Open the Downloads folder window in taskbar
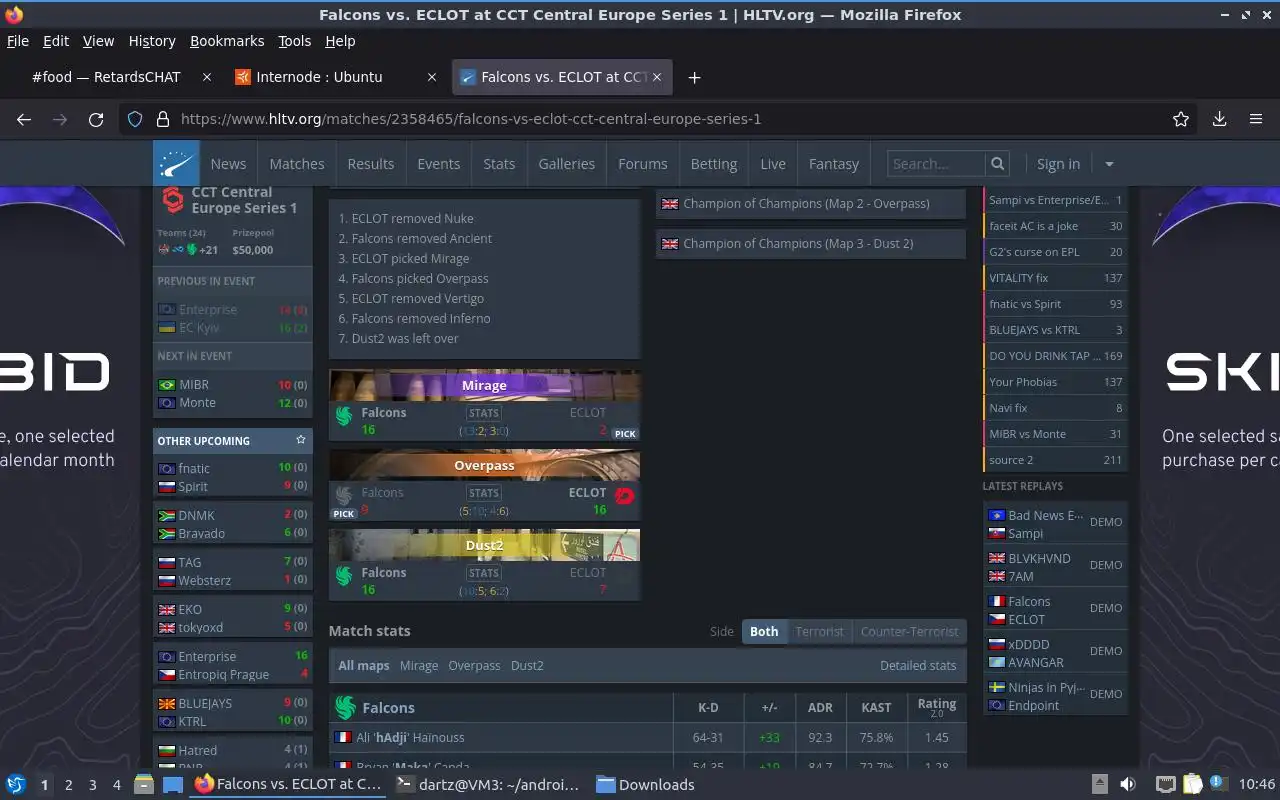Screen dimensions: 1280x800 point(645,785)
